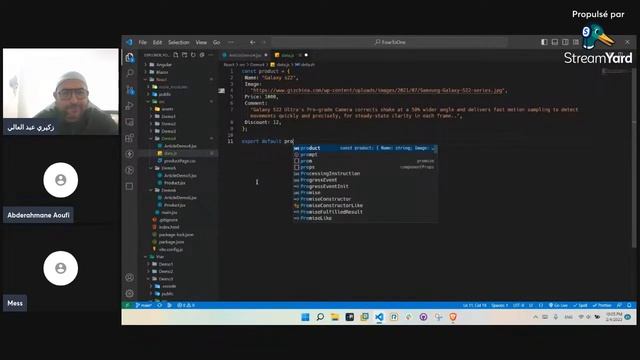The height and width of the screenshot is (360, 640).
Task: Toggle the secondary side bar layout icon
Action: (565, 42)
